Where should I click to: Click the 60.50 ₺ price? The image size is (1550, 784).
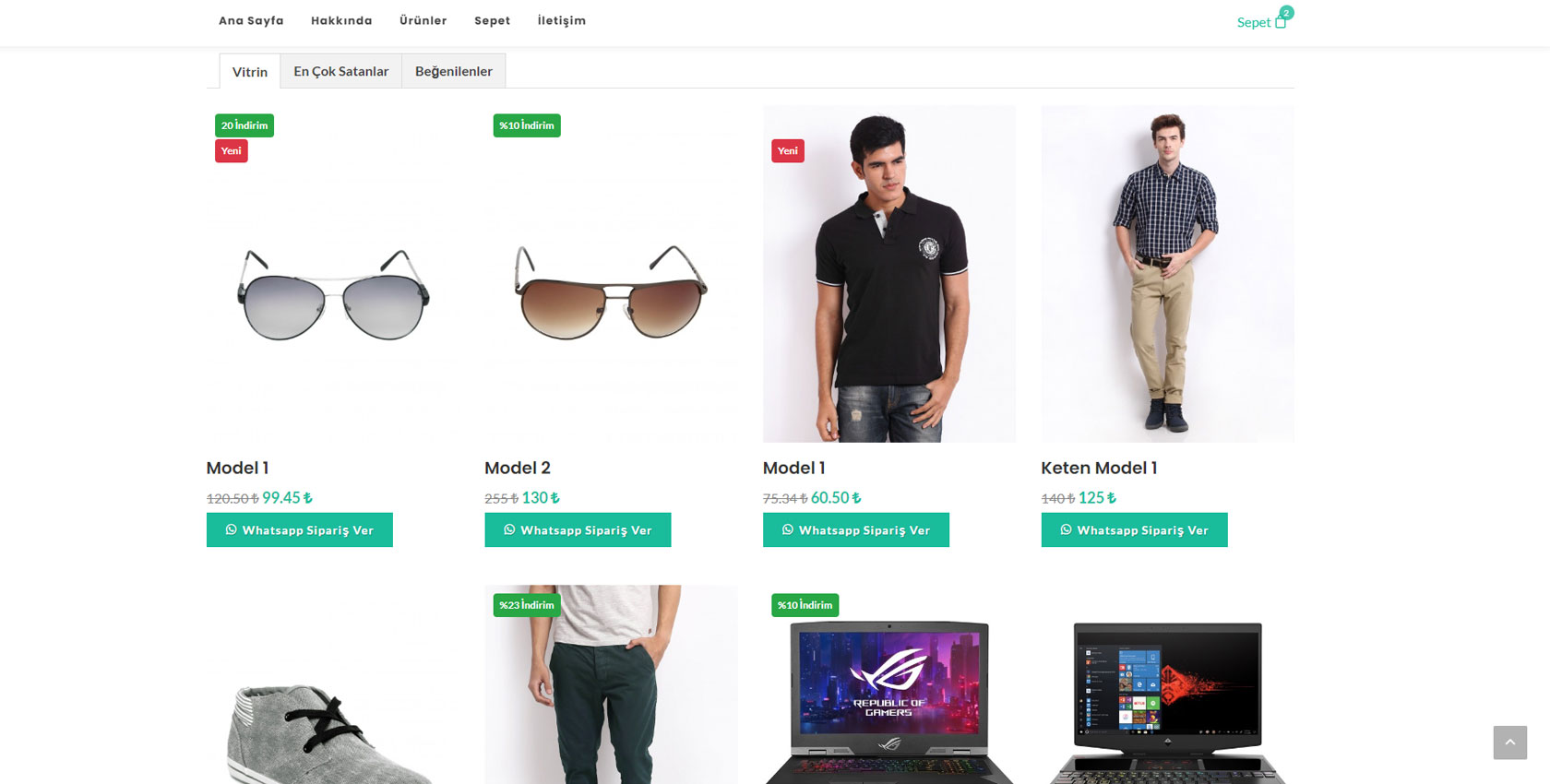coord(836,497)
